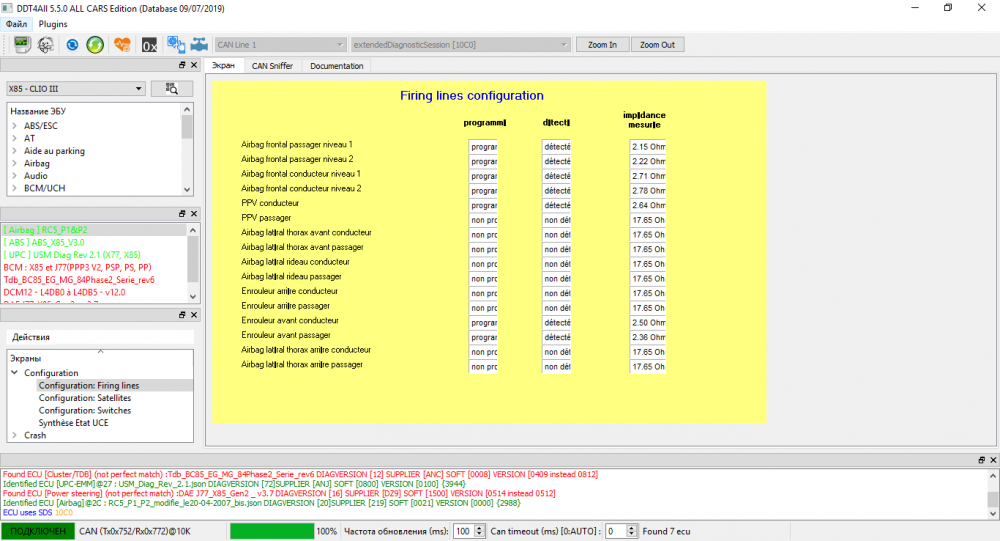The width and height of the screenshot is (1000, 541).
Task: Switch to the CAN Sniffer tab
Action: (x=272, y=66)
